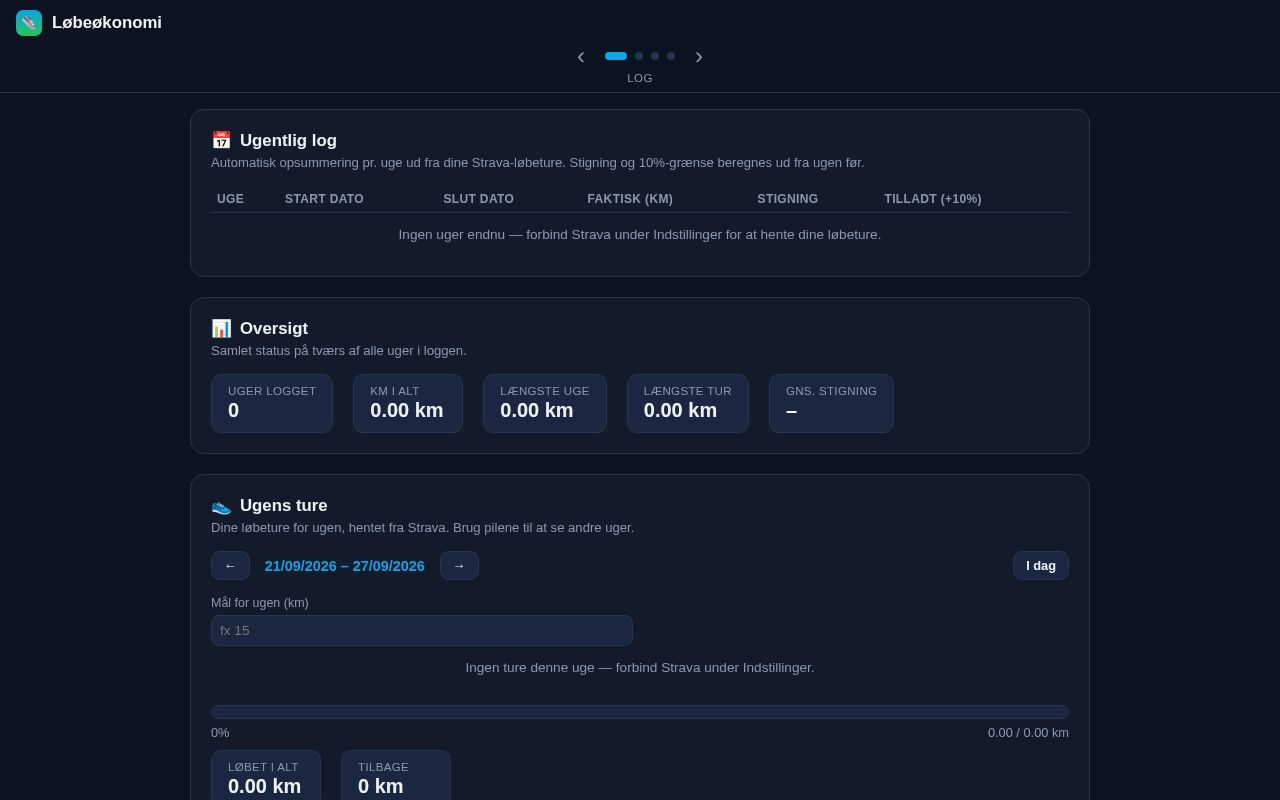Click the Oversigt heading
The height and width of the screenshot is (800, 1280).
(x=274, y=329)
